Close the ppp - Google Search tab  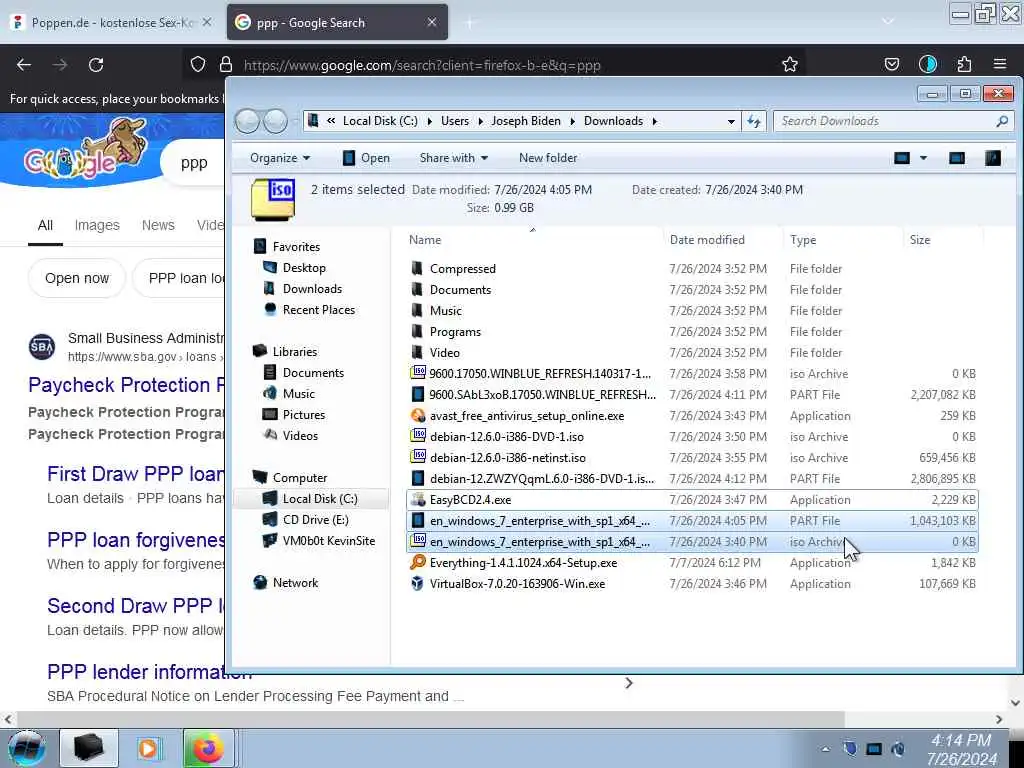432,22
